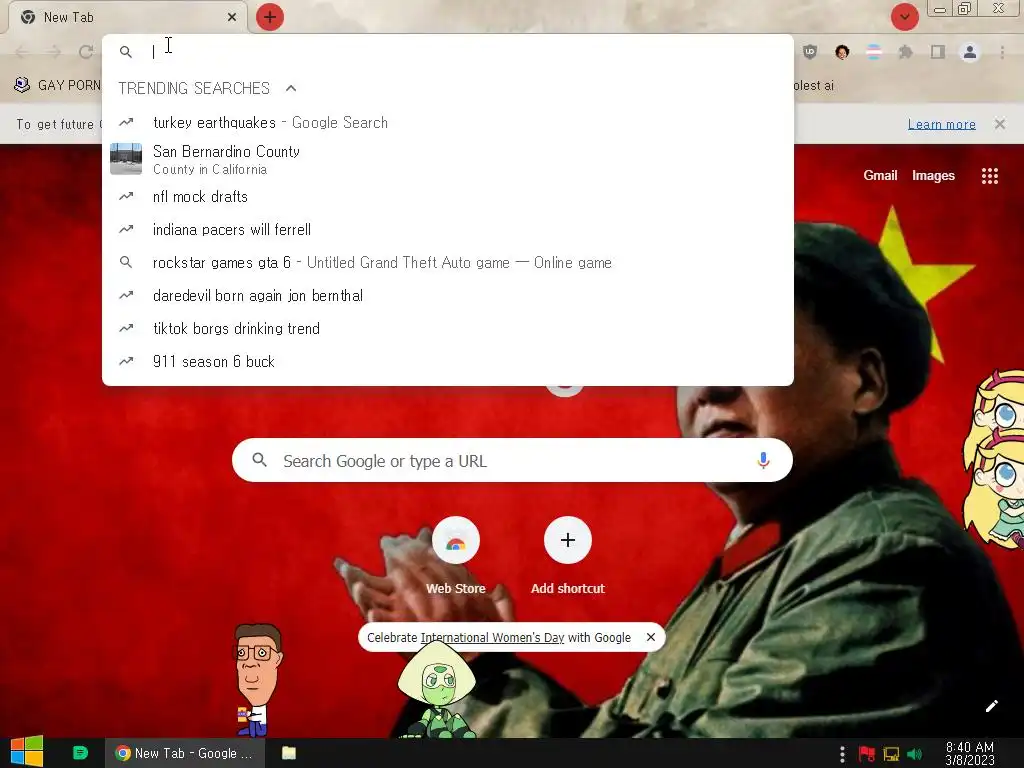This screenshot has width=1024, height=768.
Task: Open the volume control in the tray
Action: [914, 754]
